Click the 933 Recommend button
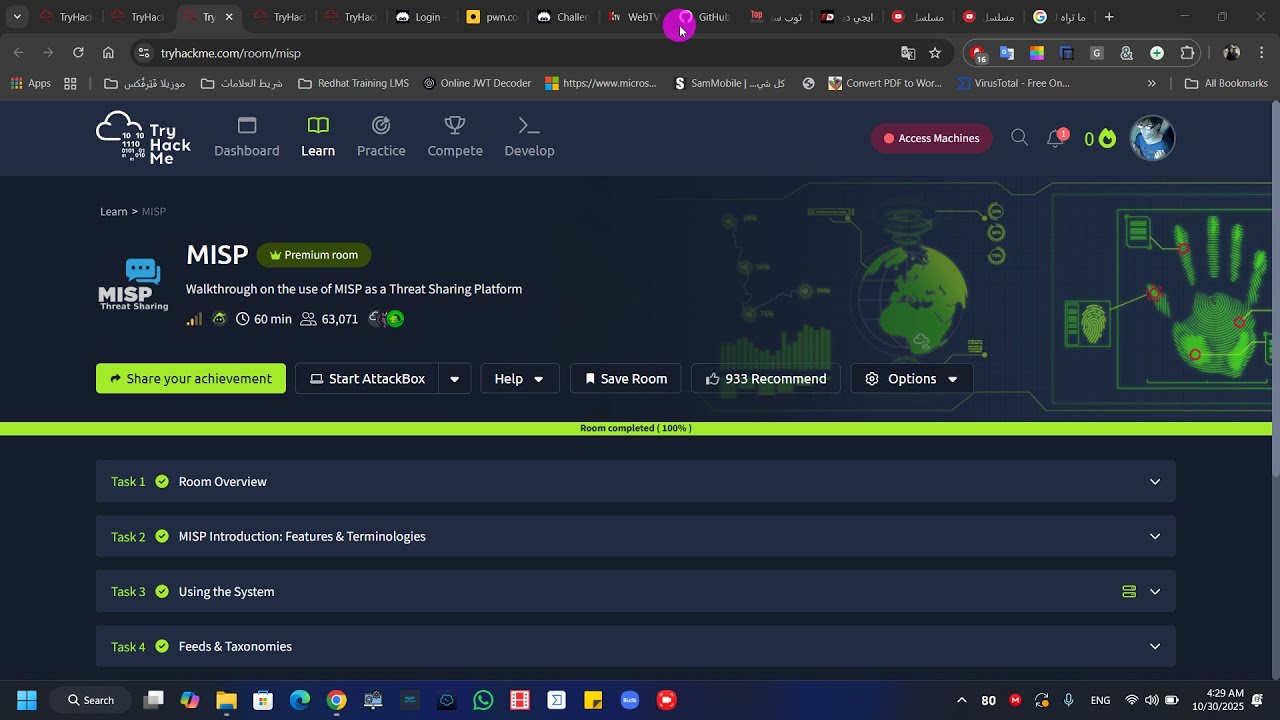 [766, 379]
